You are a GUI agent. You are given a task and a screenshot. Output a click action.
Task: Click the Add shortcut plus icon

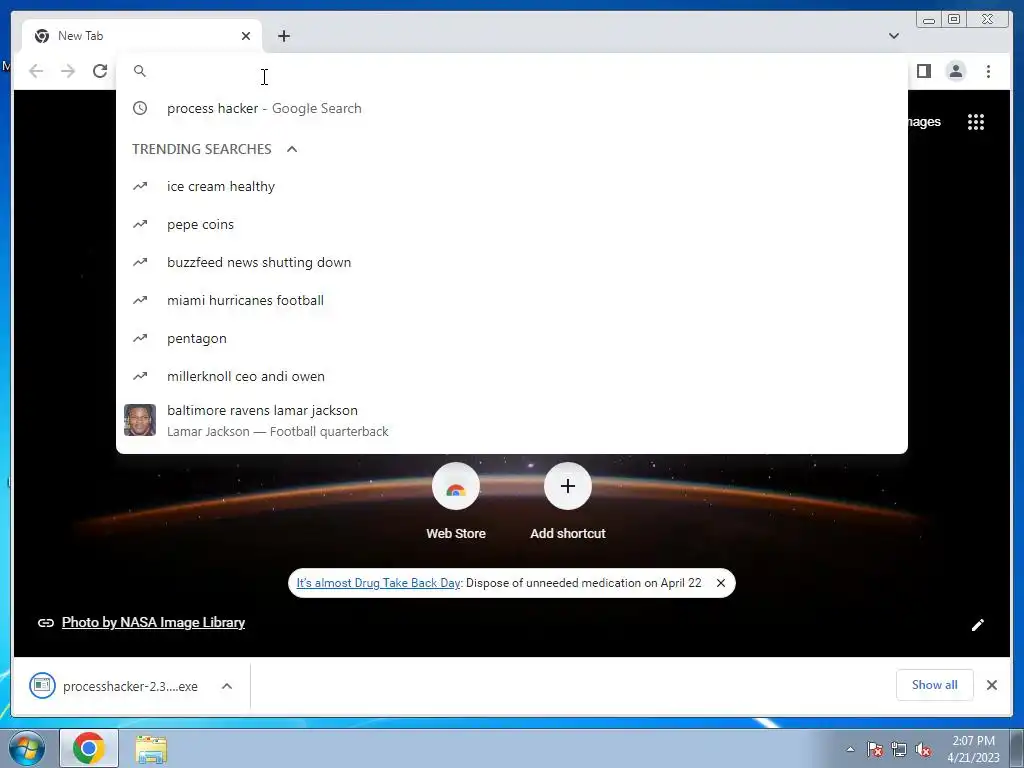coord(568,486)
